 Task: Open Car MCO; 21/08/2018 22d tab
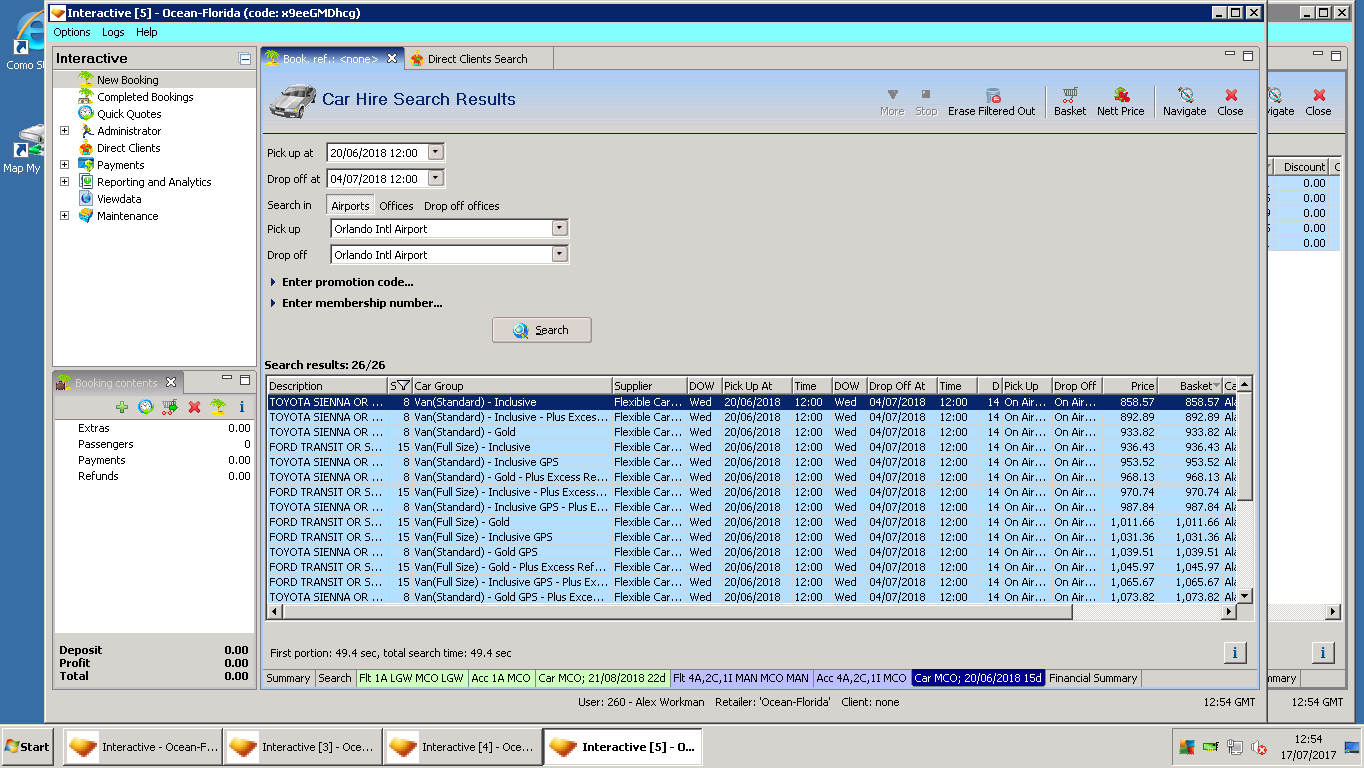603,678
